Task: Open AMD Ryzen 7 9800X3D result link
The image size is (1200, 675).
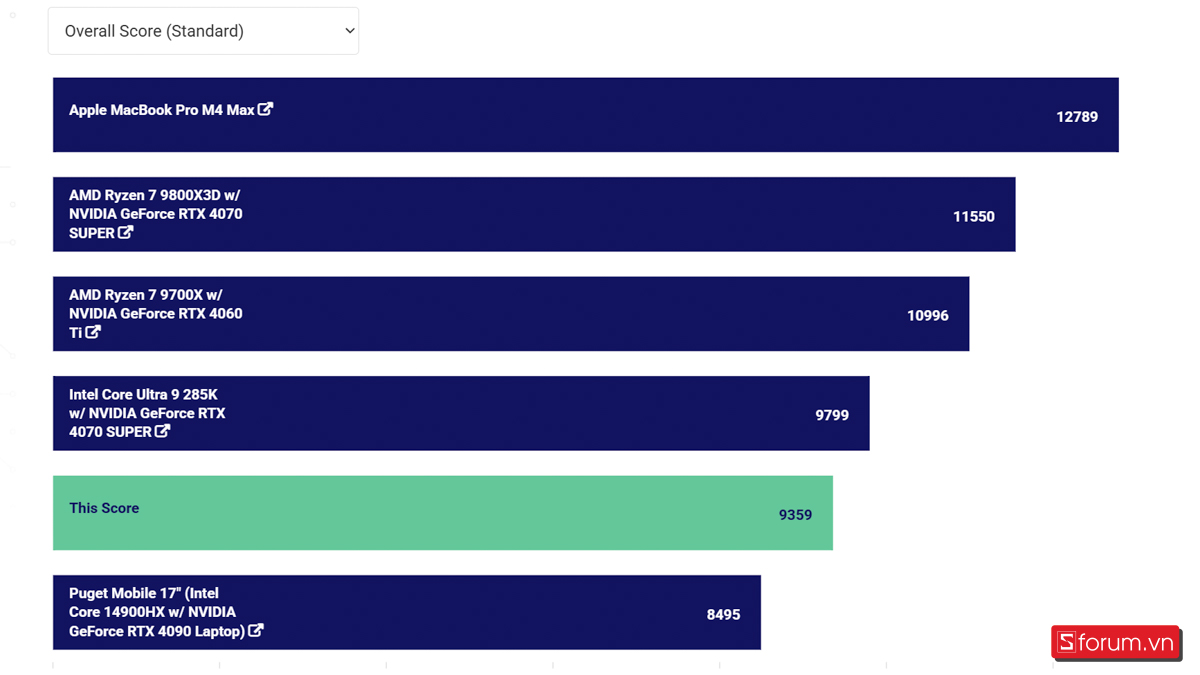Action: [156, 214]
